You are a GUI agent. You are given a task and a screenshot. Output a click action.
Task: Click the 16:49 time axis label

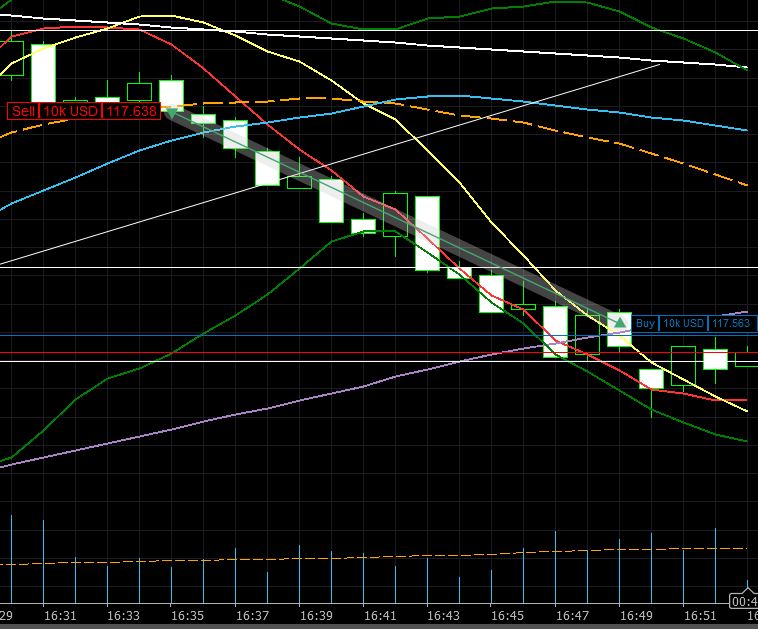click(x=636, y=615)
